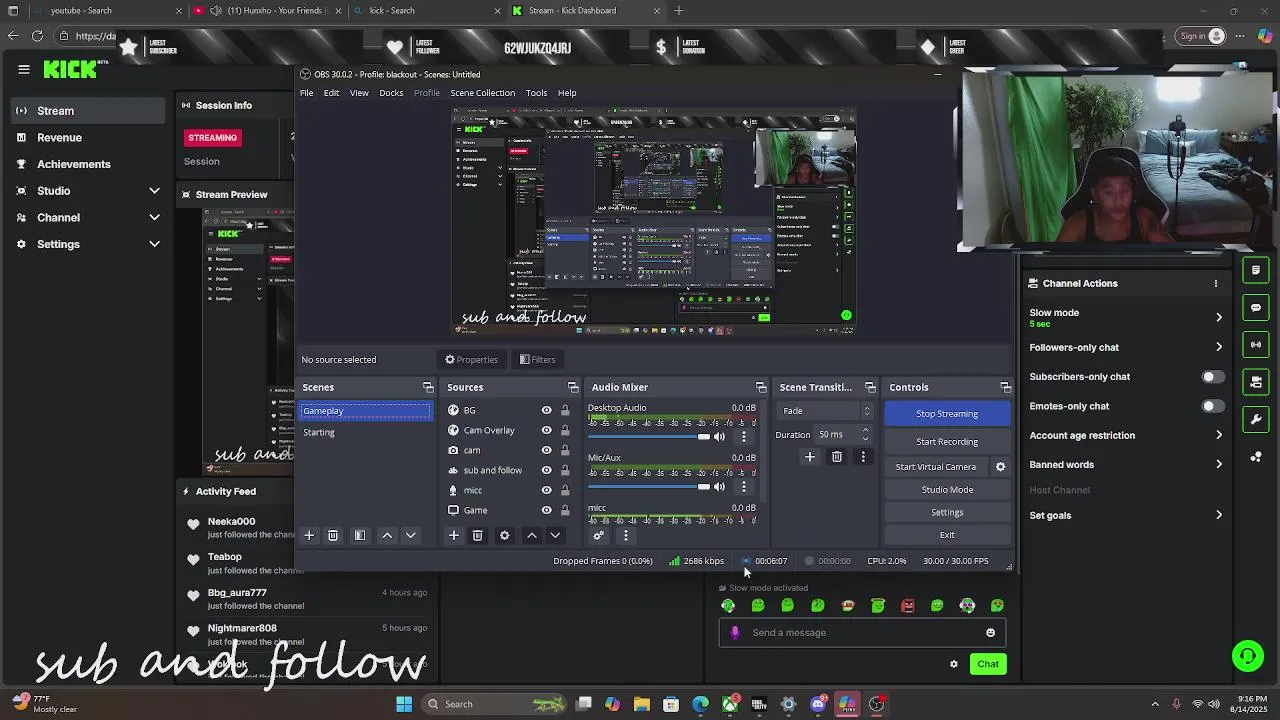Open transition properties three-dot menu
The width and height of the screenshot is (1280, 720).
pyautogui.click(x=863, y=457)
